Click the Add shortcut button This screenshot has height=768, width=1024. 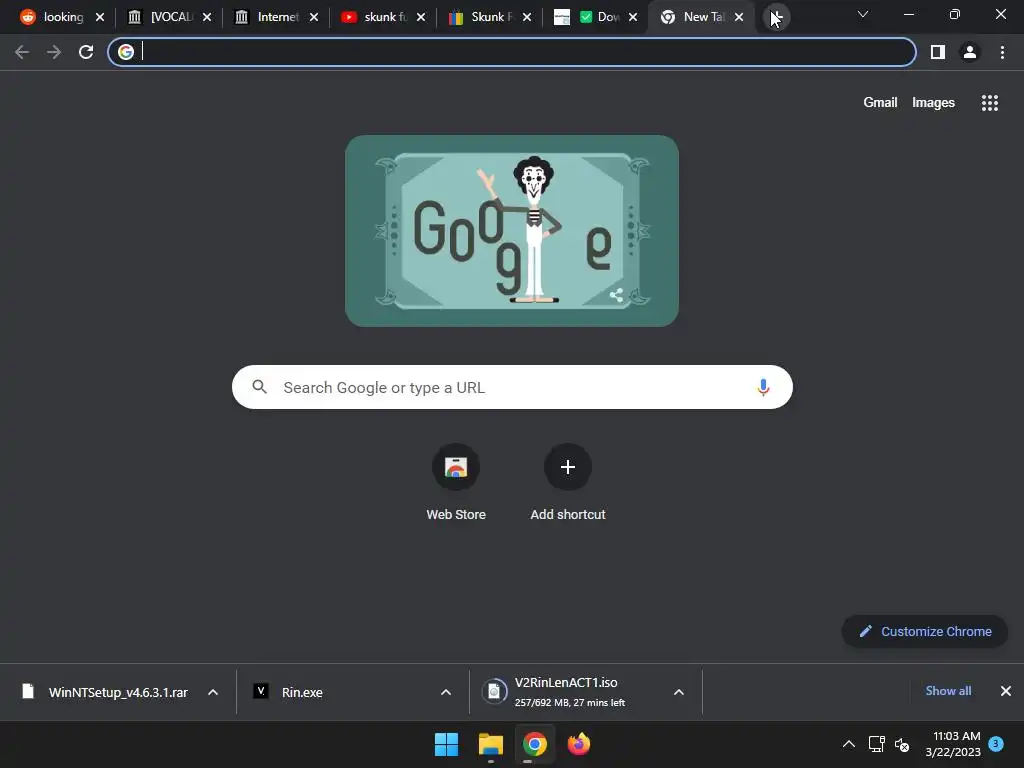pos(568,482)
